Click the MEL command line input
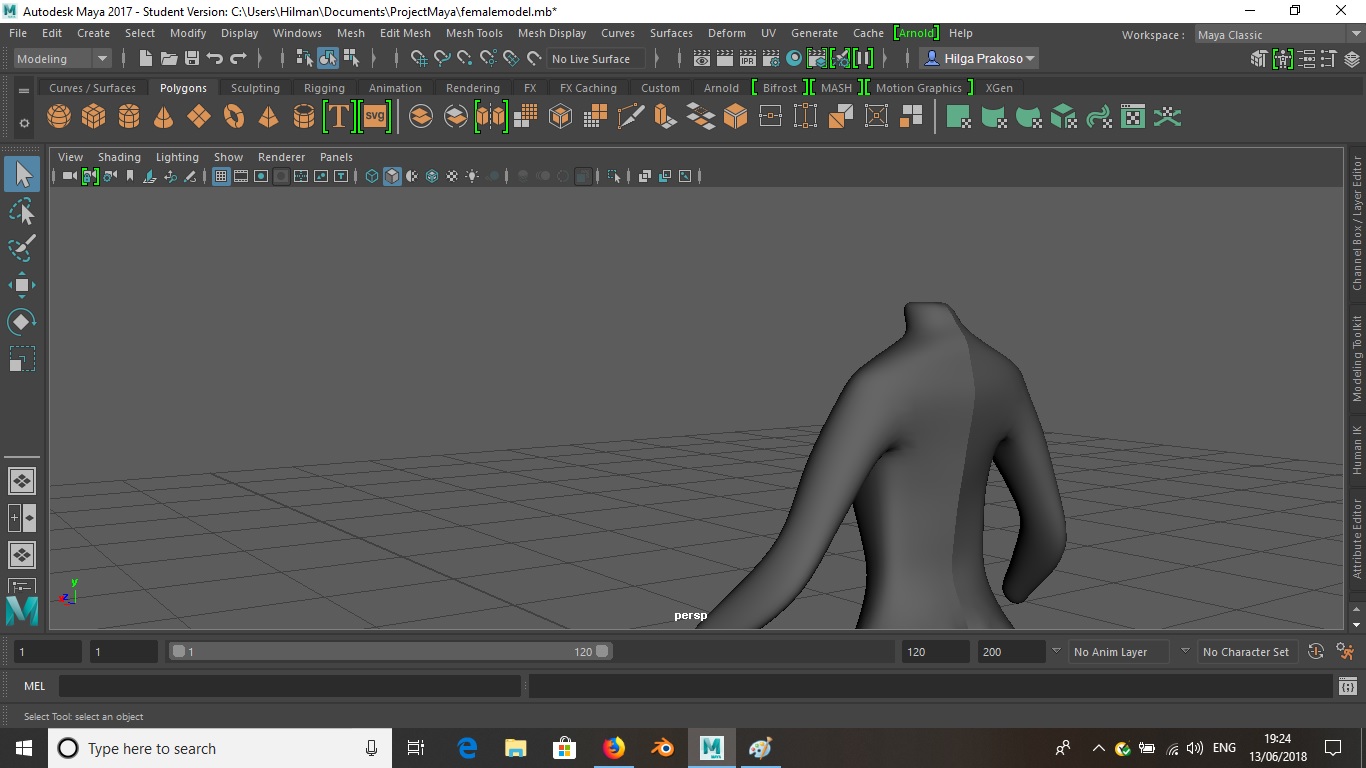The height and width of the screenshot is (768, 1366). 290,687
